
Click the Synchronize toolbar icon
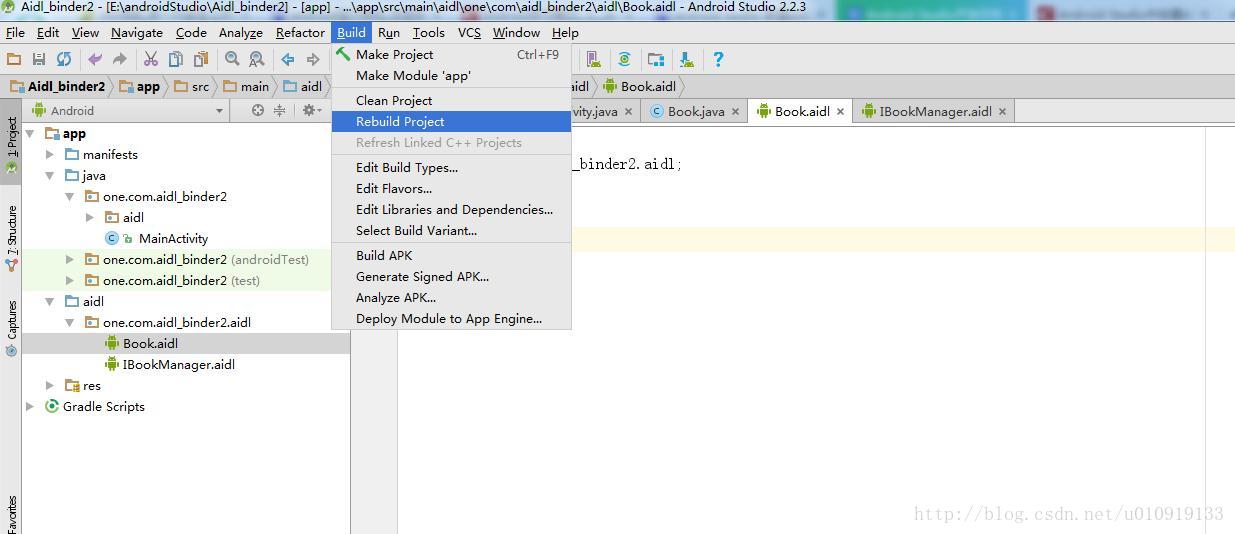point(64,59)
